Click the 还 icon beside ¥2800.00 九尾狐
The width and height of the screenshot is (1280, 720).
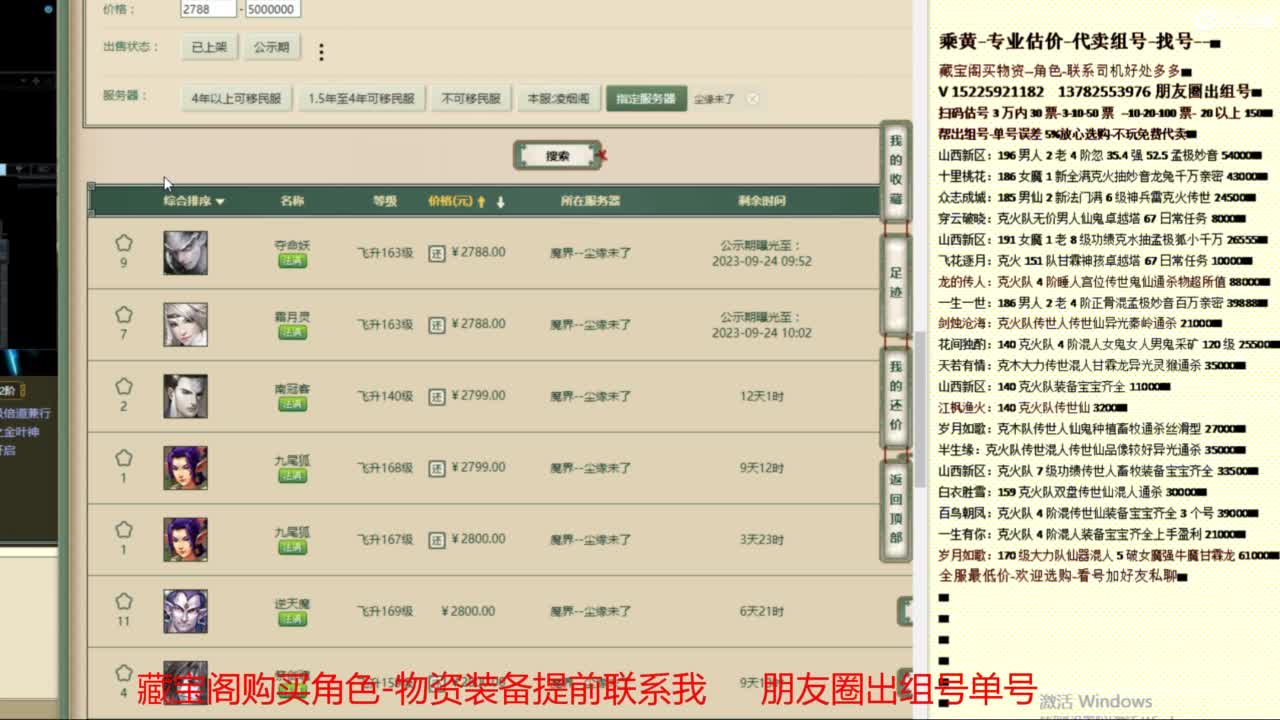click(437, 540)
